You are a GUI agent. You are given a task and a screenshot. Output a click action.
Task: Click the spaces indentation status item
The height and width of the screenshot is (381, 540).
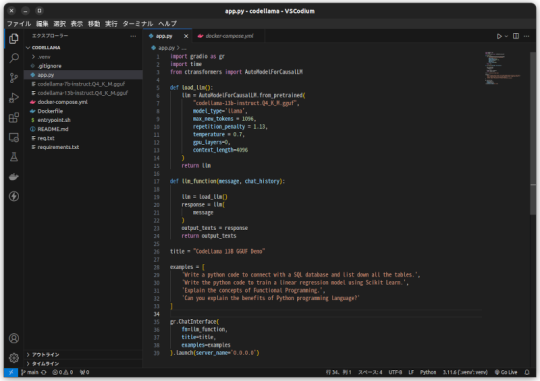370,372
